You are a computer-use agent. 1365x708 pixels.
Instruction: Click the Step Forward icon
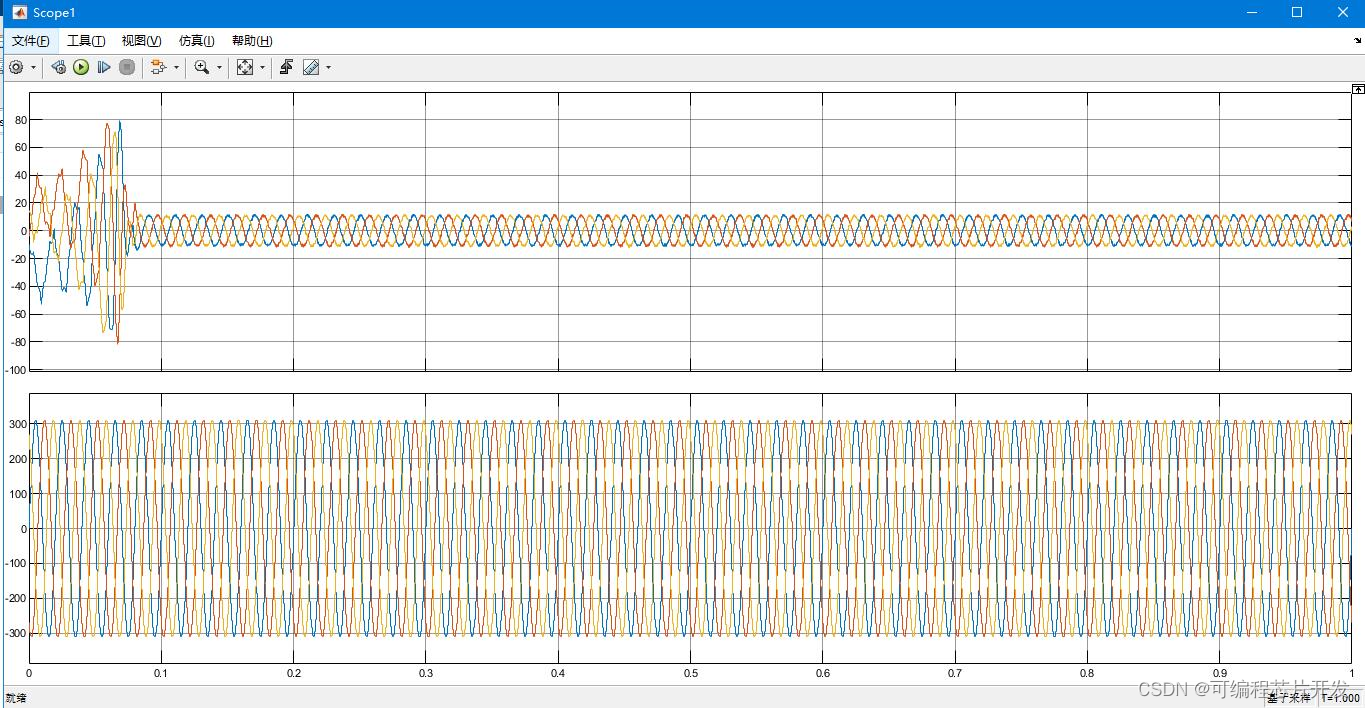pyautogui.click(x=104, y=67)
